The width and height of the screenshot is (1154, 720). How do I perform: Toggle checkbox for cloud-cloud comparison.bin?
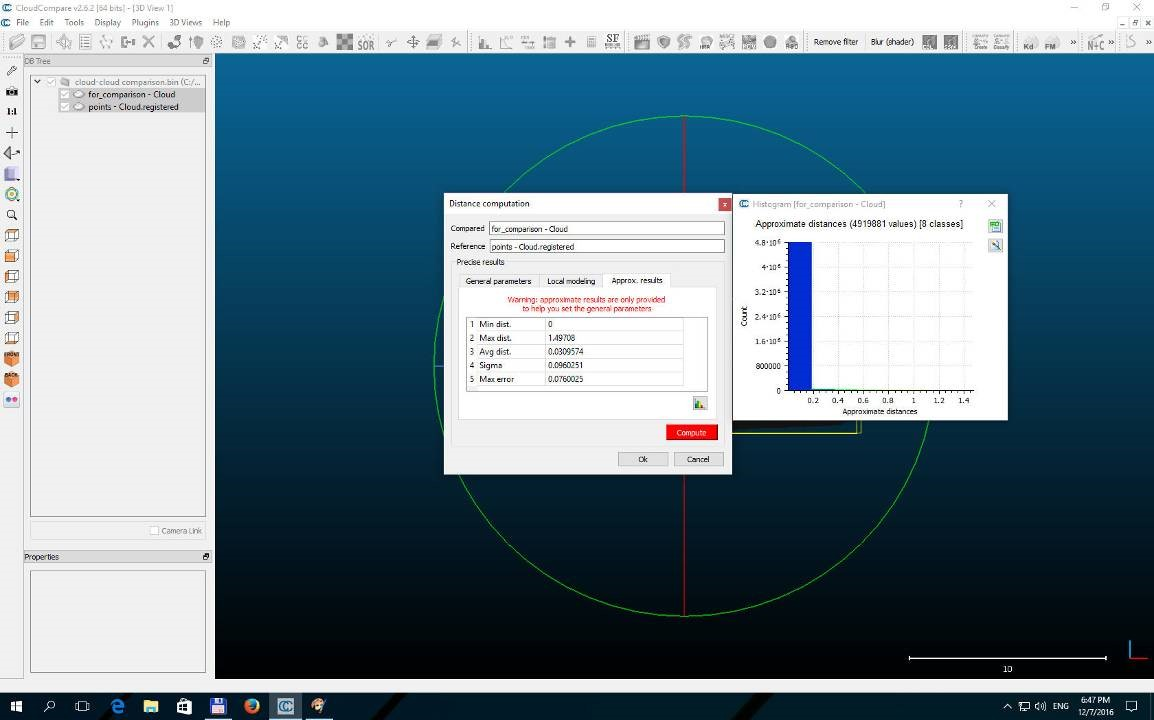click(x=51, y=82)
